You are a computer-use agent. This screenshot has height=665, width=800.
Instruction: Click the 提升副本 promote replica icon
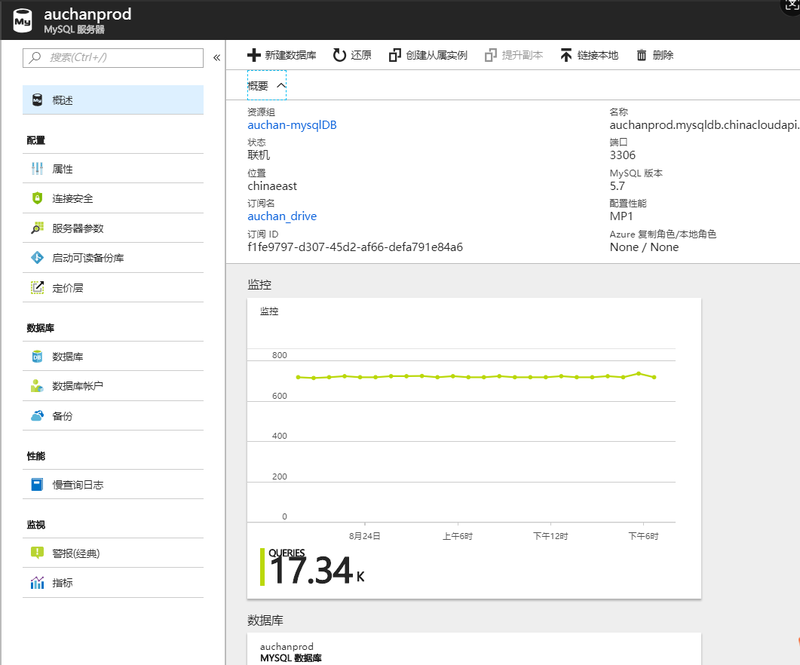click(491, 55)
